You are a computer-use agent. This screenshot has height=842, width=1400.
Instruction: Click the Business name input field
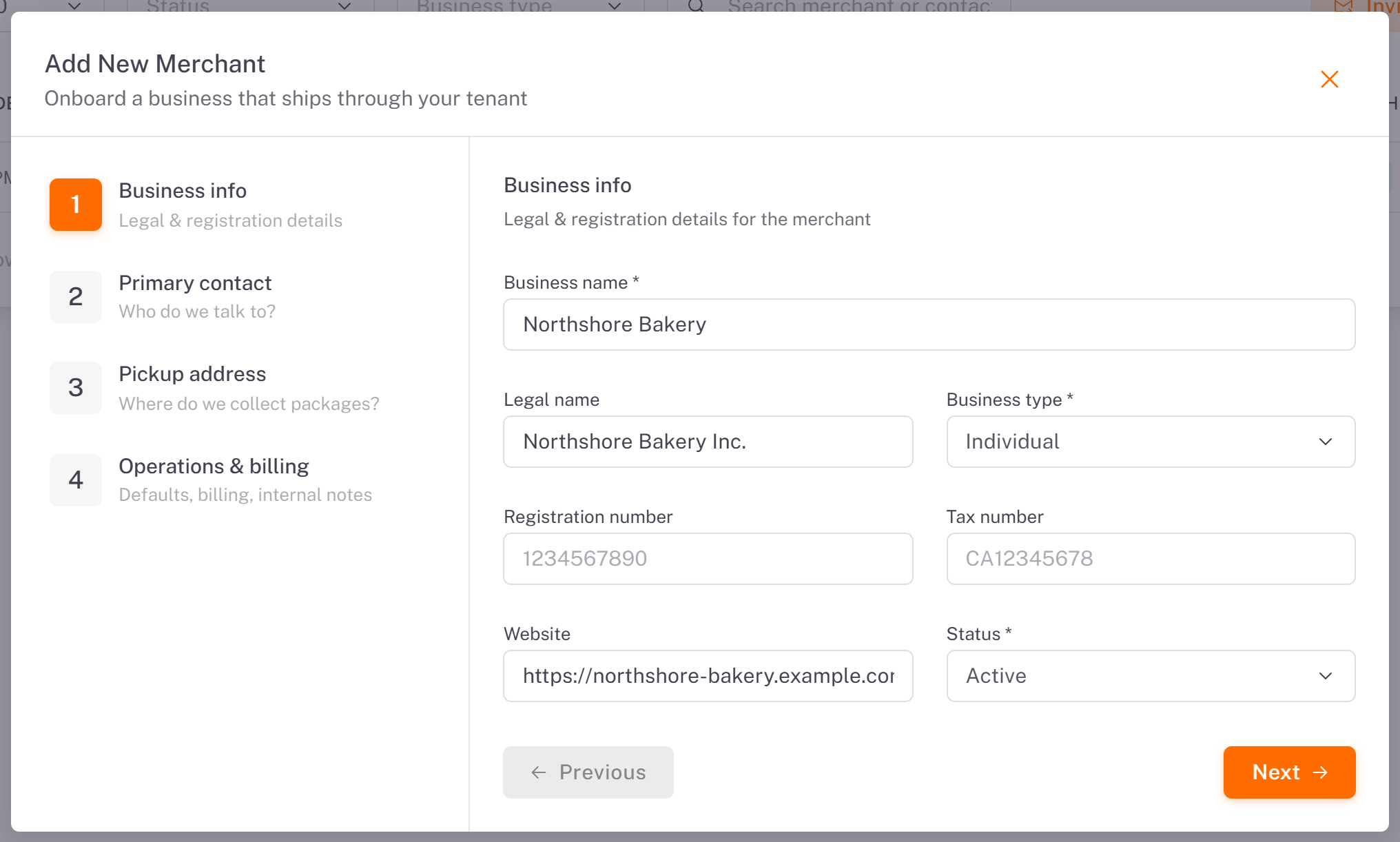click(x=929, y=325)
